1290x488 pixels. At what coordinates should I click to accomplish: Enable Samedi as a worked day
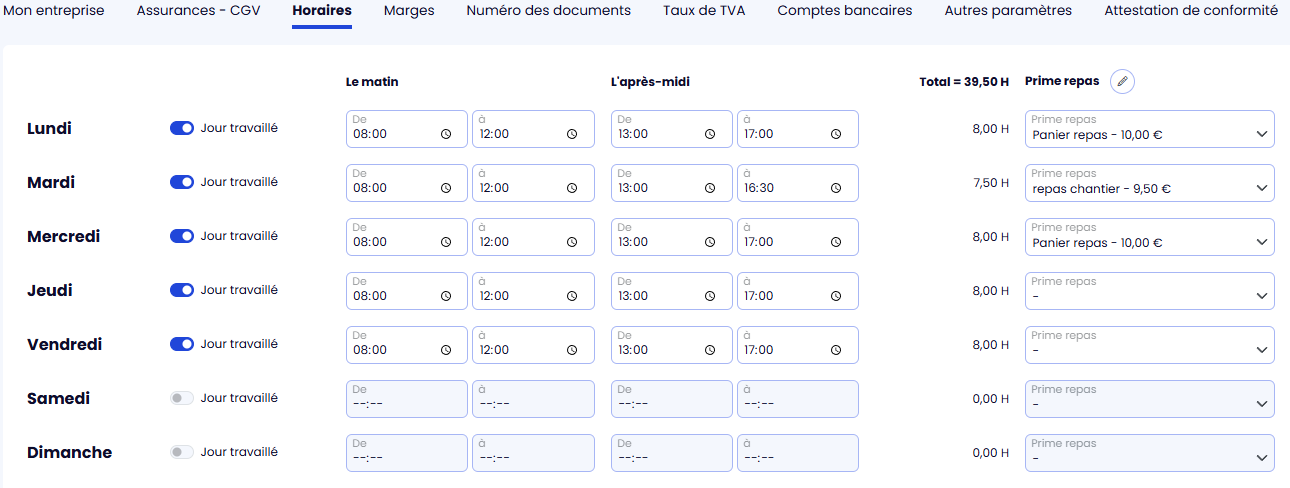[x=182, y=398]
